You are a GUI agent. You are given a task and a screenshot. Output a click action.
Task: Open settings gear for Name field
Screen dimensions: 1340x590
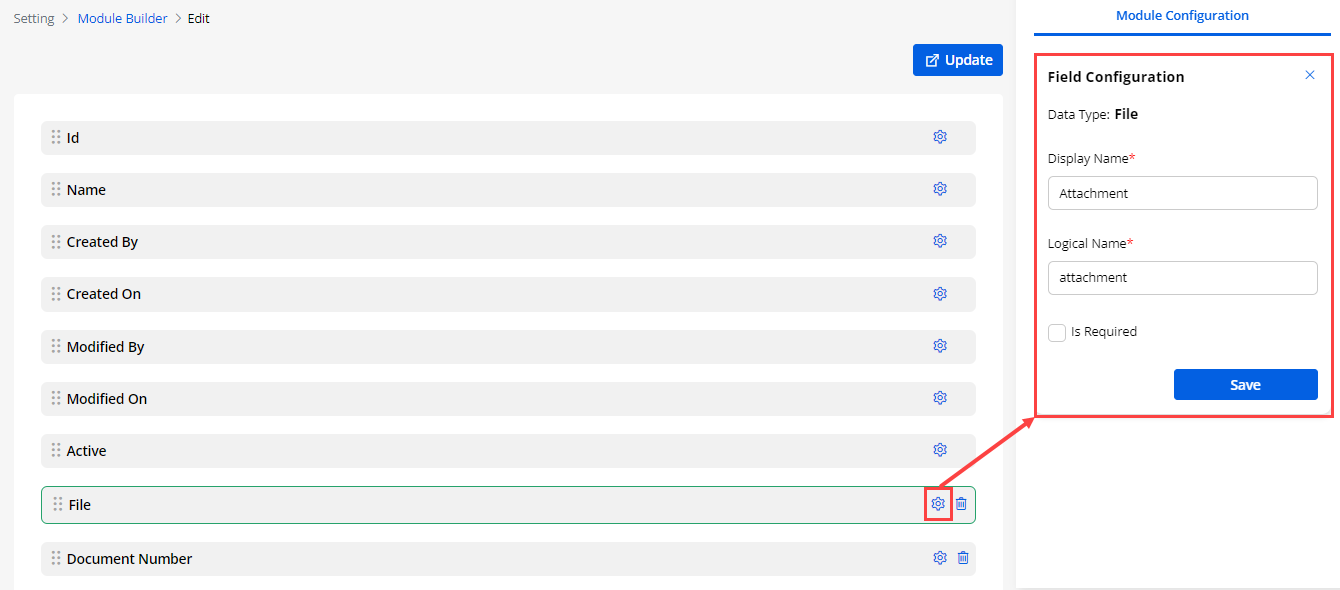(x=940, y=189)
